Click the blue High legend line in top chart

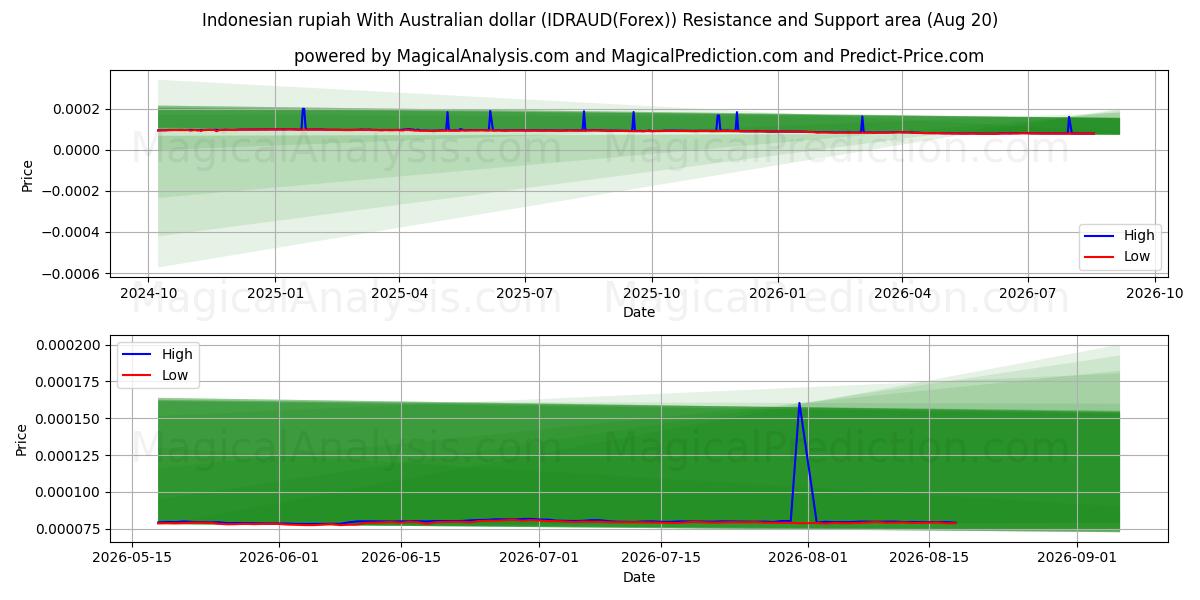[1100, 236]
